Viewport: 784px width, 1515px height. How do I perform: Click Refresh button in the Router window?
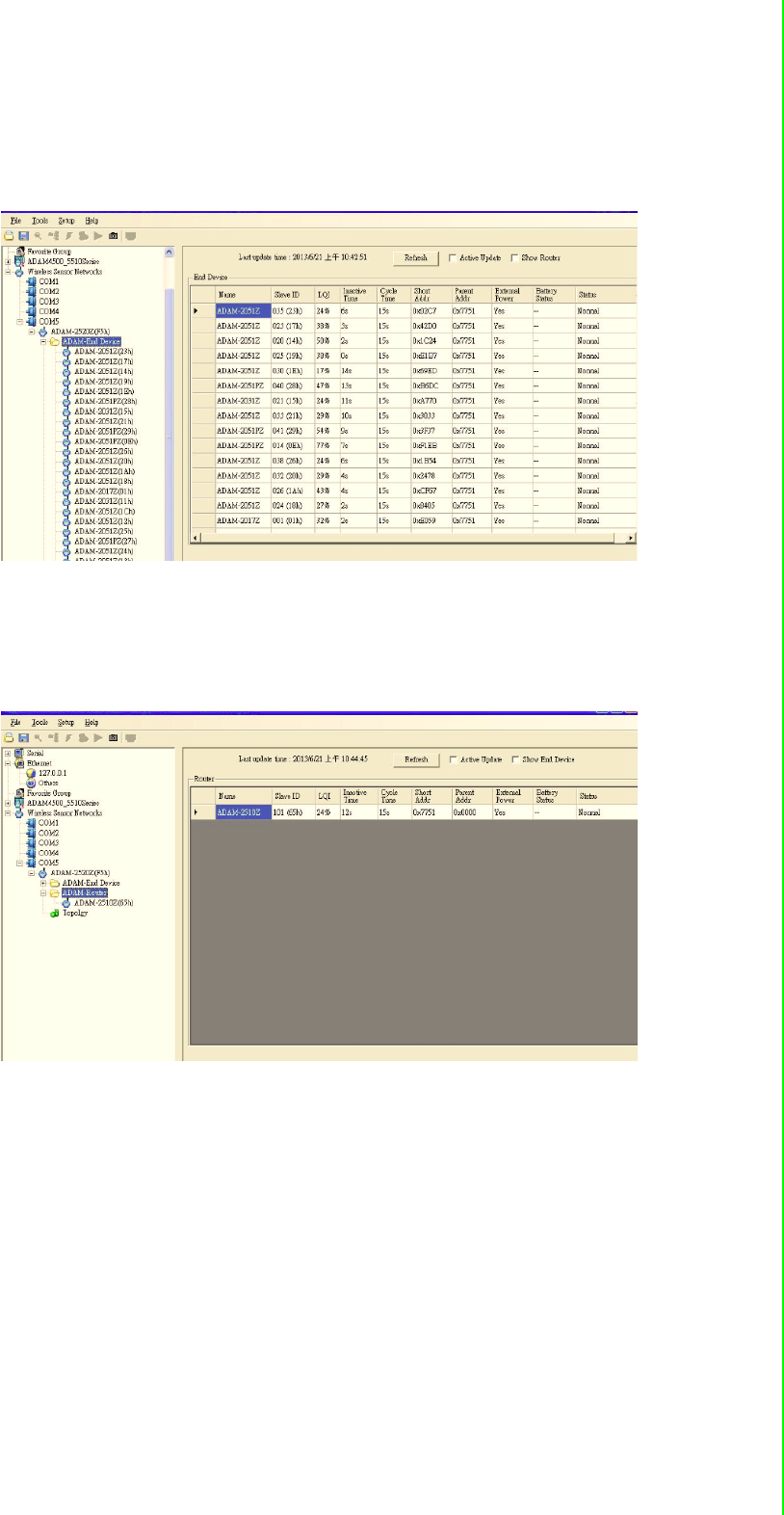416,759
